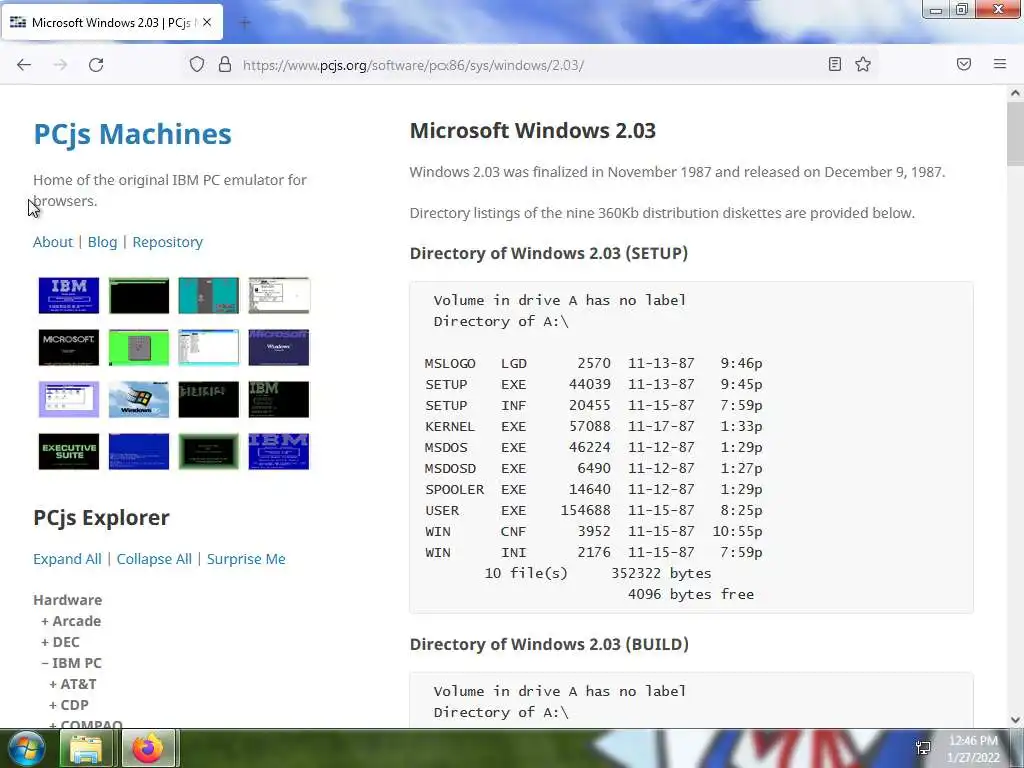This screenshot has width=1024, height=768.
Task: Open the Windows Start button
Action: pos(27,748)
